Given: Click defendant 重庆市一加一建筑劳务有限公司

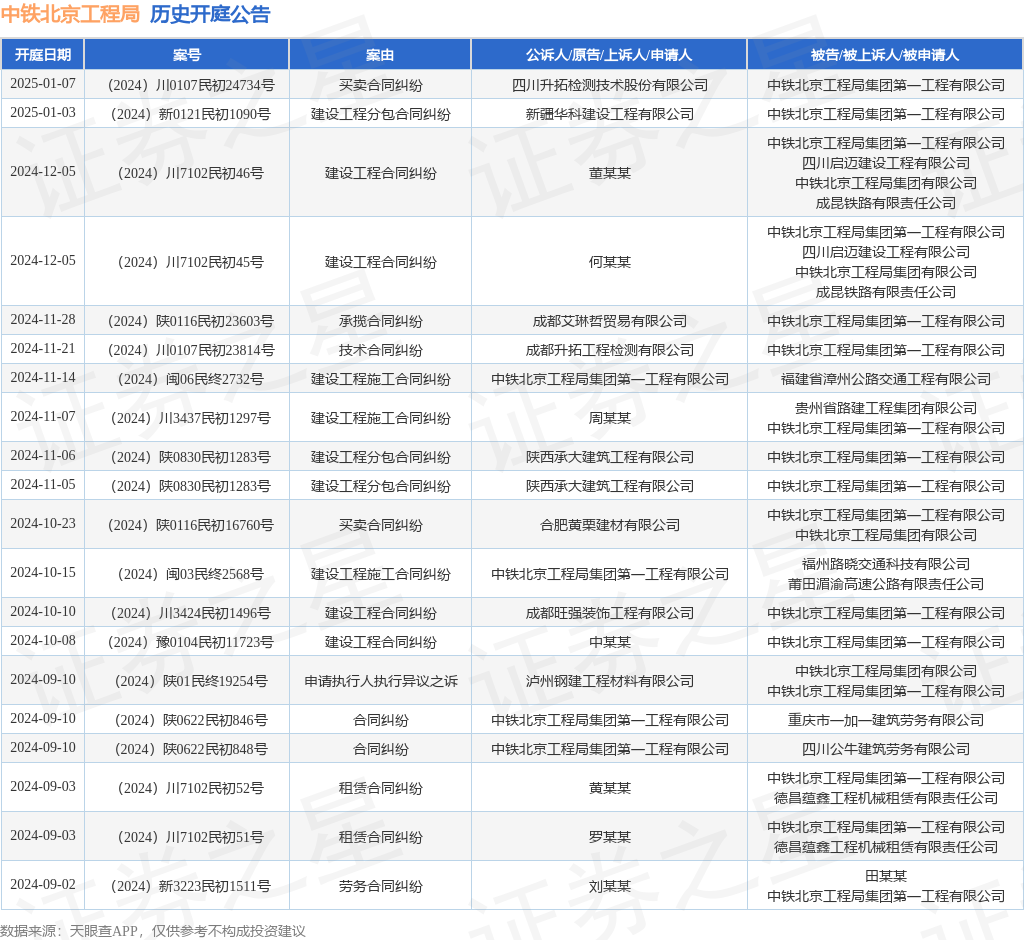Looking at the screenshot, I should pos(886,720).
